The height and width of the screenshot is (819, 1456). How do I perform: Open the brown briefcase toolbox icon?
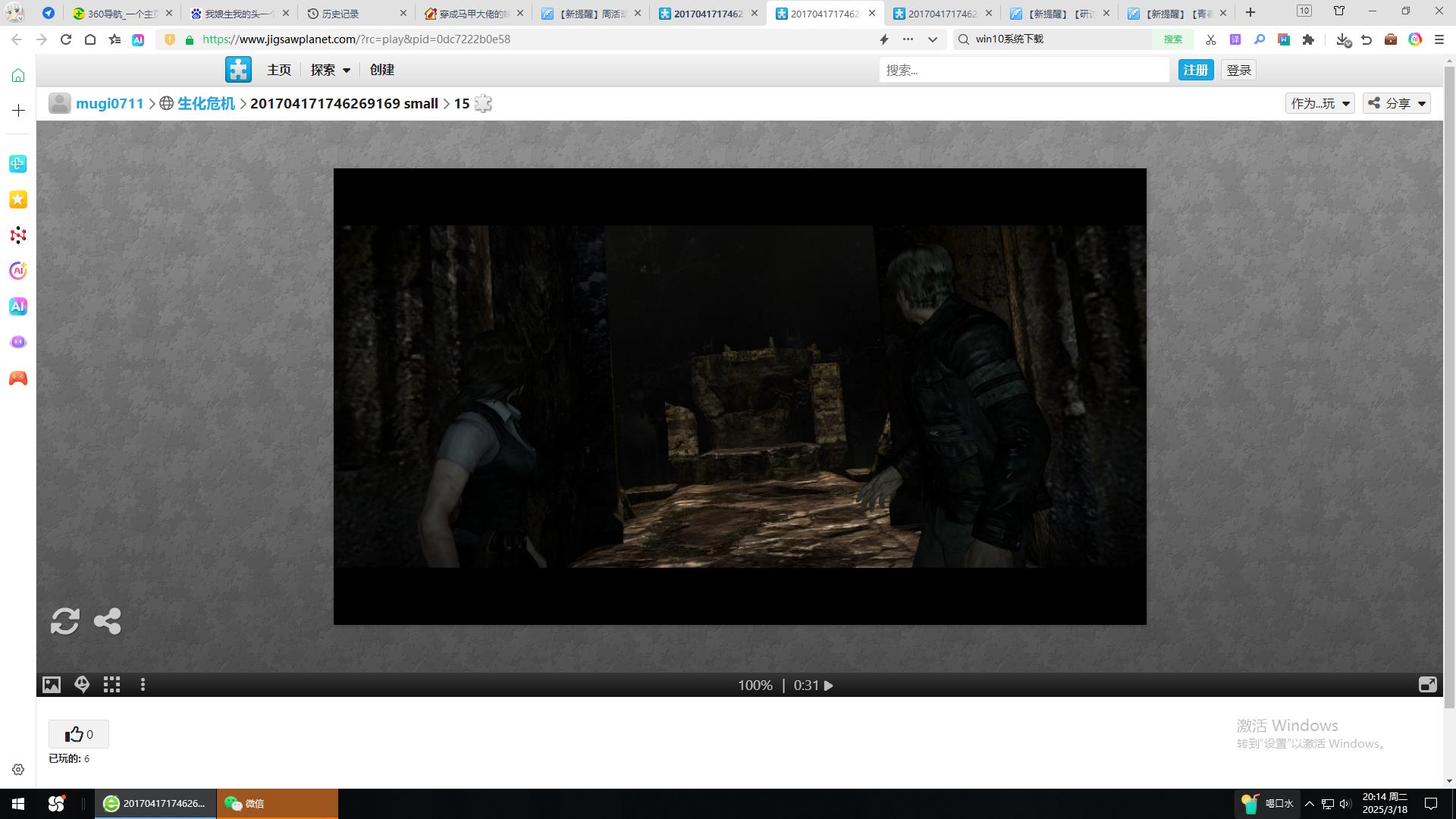[x=1391, y=39]
